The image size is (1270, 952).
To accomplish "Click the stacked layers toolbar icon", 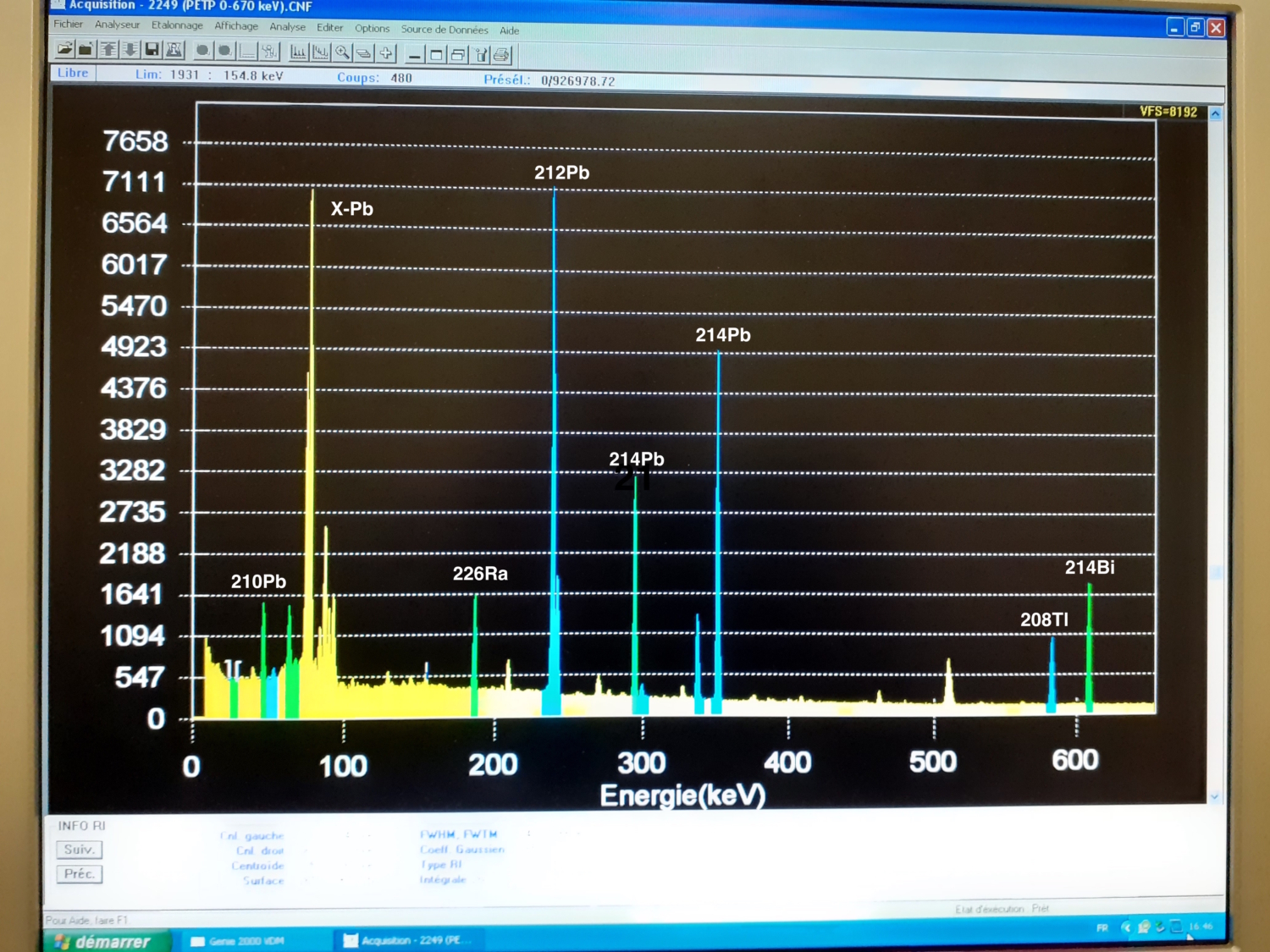I will coord(364,53).
